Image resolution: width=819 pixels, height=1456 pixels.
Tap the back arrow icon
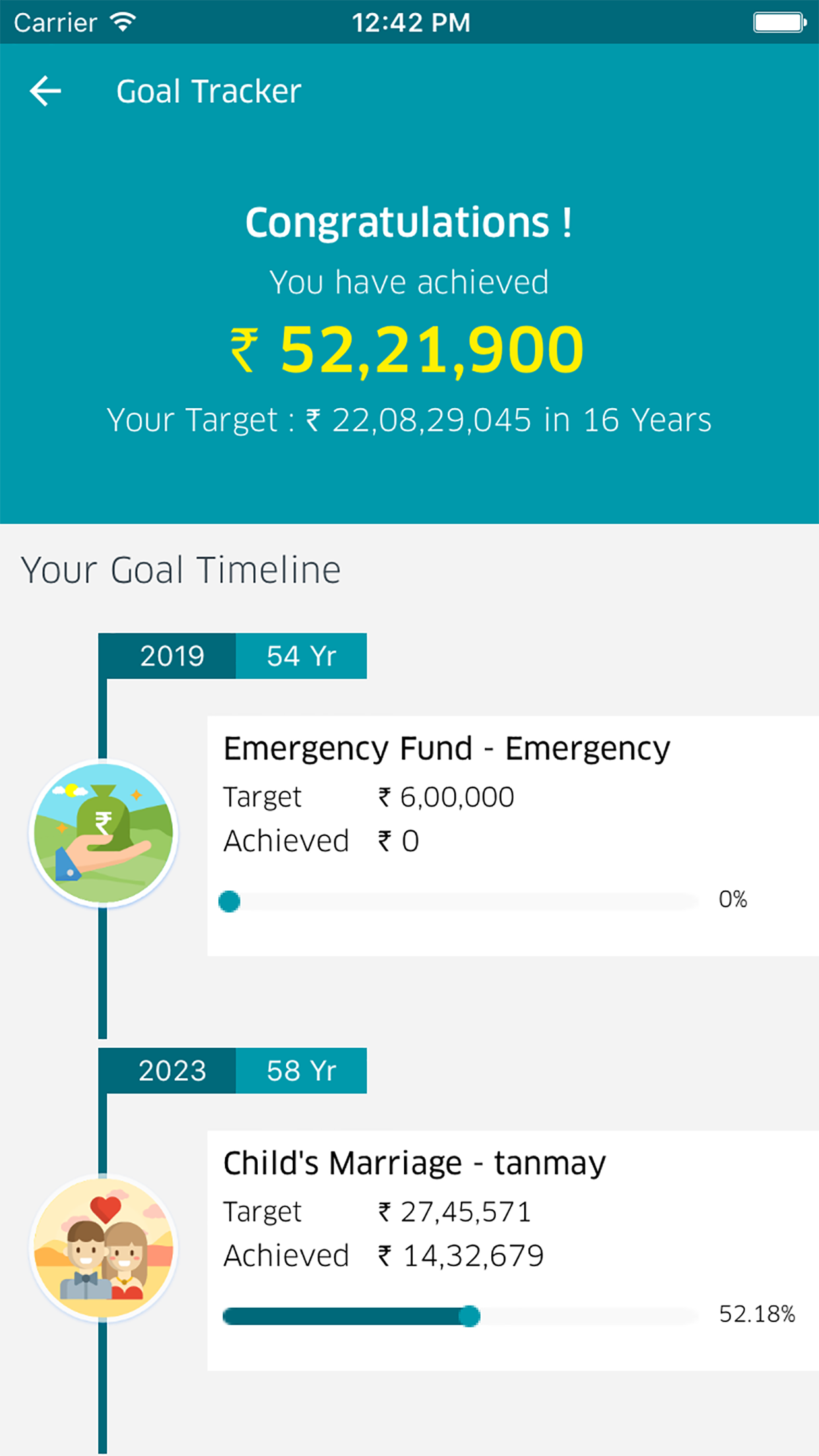(x=45, y=91)
